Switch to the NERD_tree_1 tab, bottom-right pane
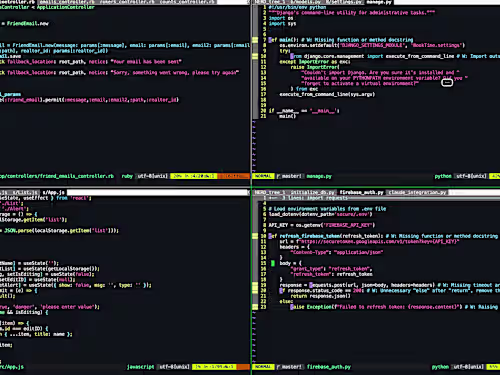 pyautogui.click(x=269, y=192)
